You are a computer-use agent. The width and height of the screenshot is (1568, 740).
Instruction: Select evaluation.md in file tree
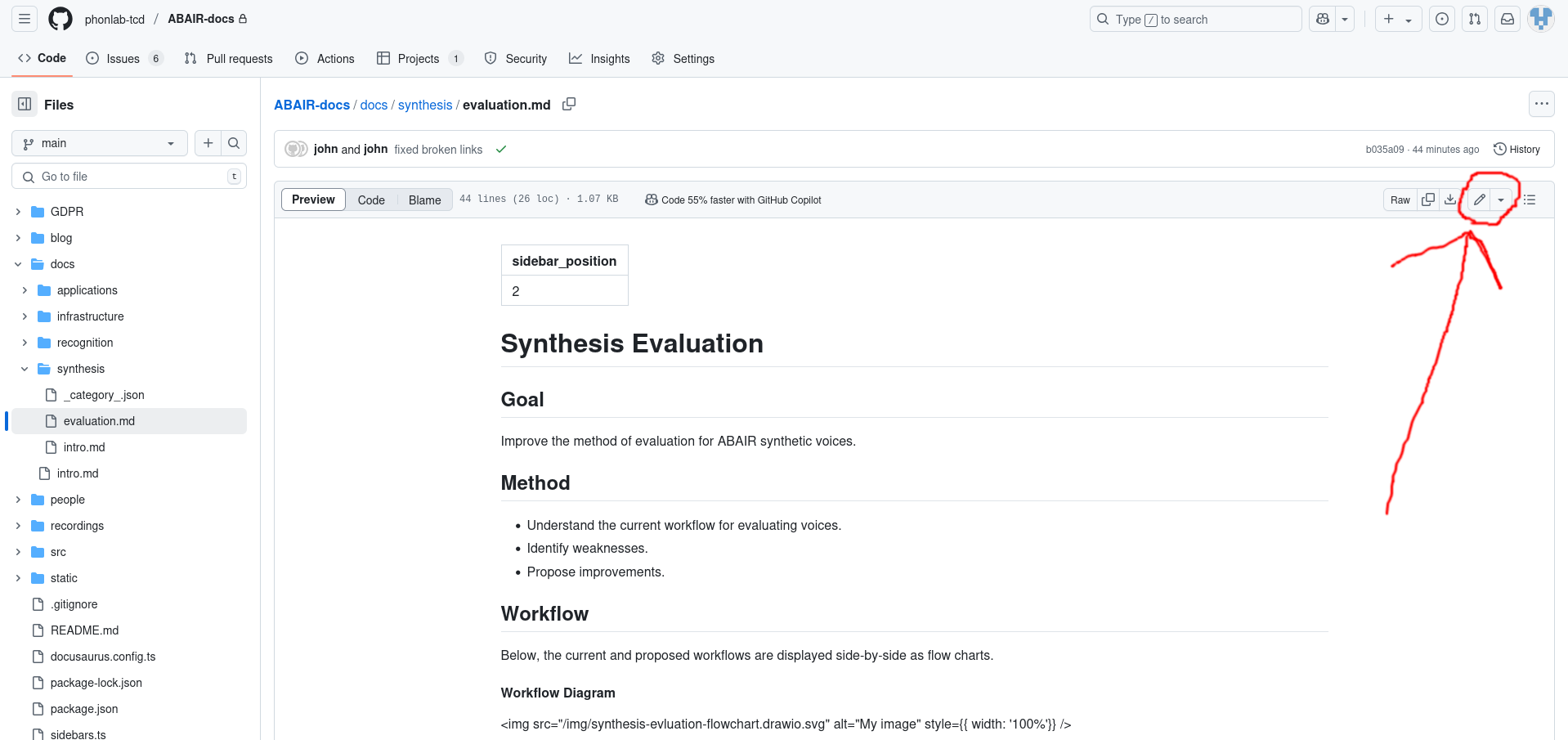pos(131,421)
